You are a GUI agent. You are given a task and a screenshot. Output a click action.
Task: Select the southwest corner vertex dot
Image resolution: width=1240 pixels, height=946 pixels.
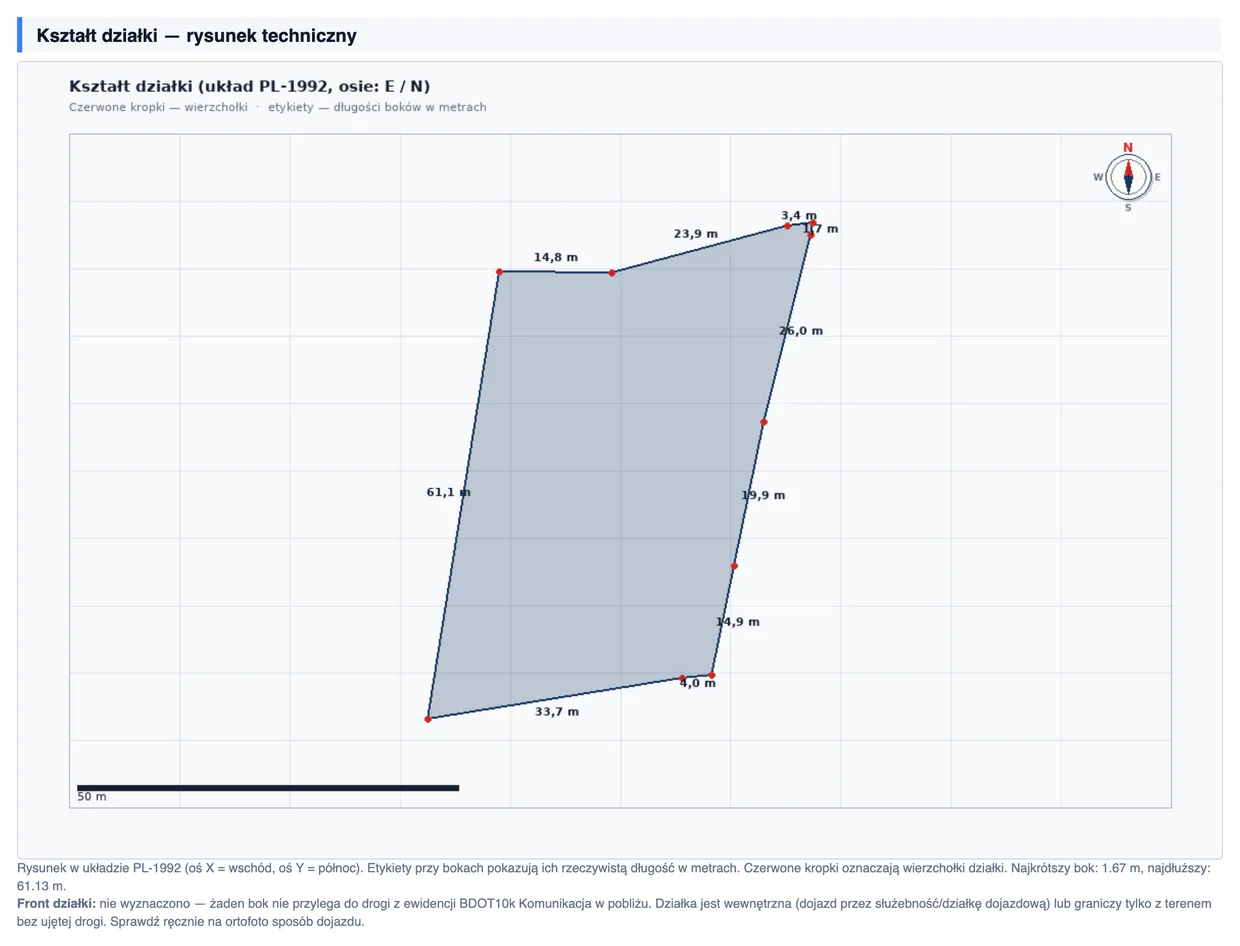(428, 719)
